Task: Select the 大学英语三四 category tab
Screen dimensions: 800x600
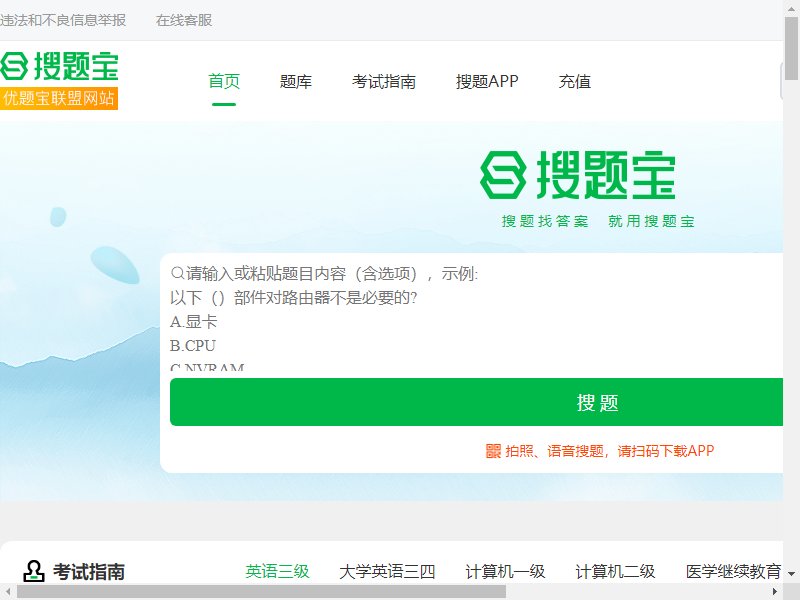Action: [x=387, y=571]
